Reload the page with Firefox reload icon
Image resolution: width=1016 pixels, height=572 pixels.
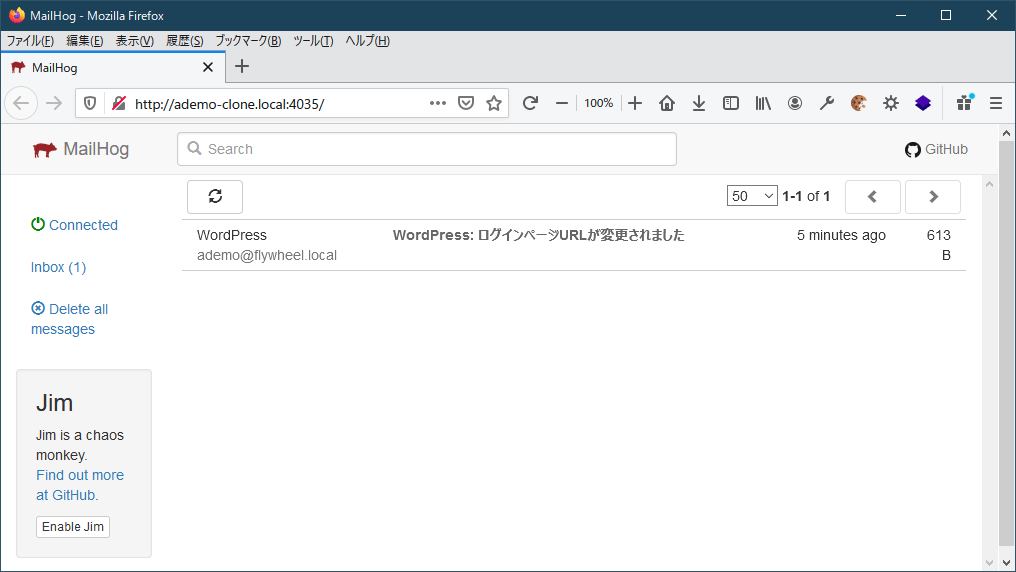coord(530,103)
